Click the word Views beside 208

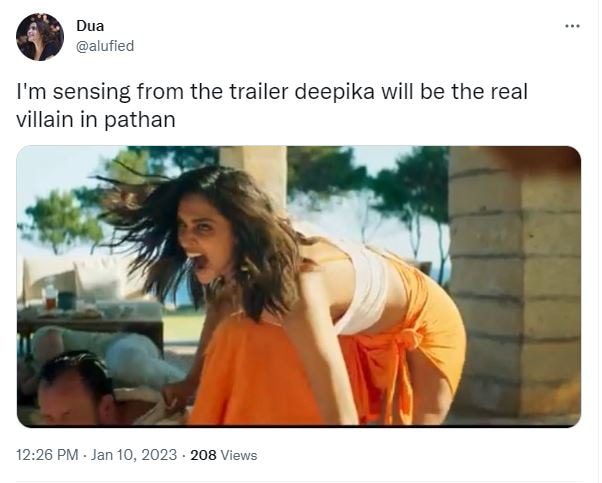(x=239, y=455)
